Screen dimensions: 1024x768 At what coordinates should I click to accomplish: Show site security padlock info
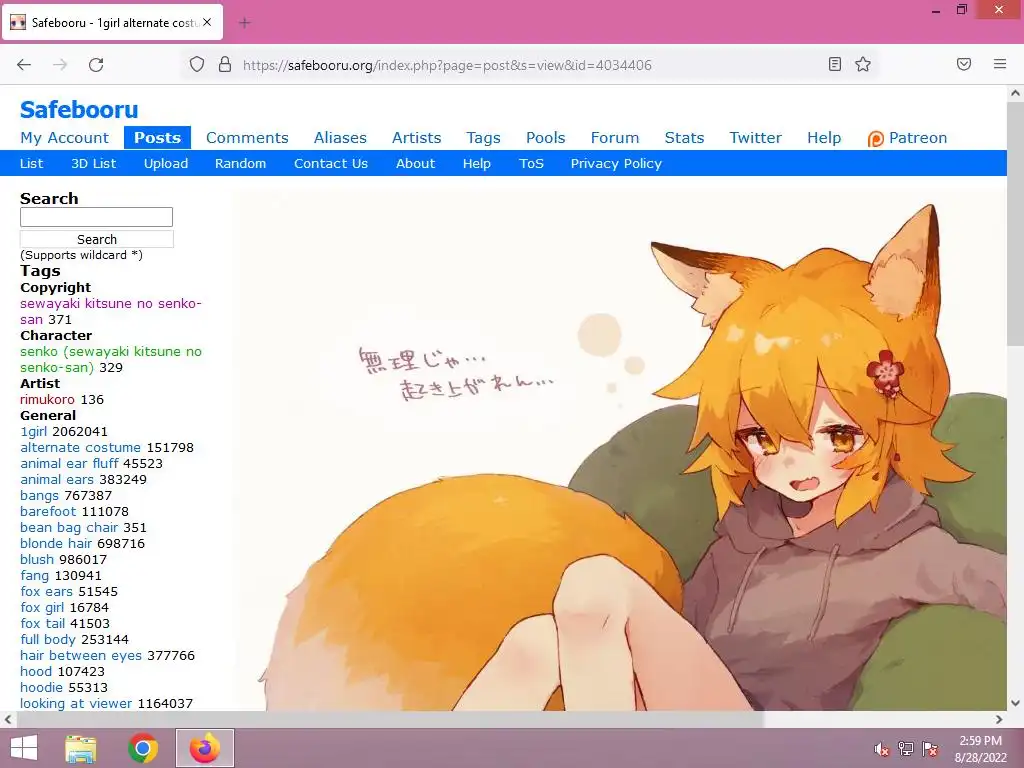pos(225,64)
